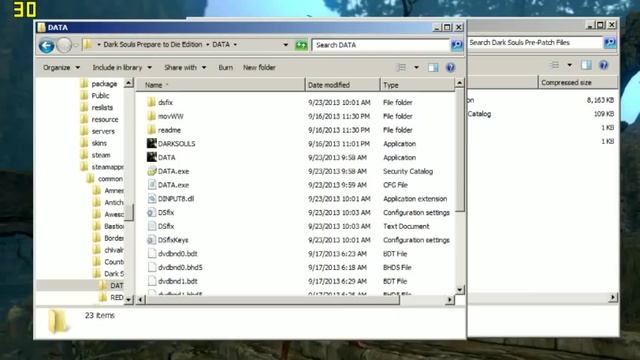Open Help via the blue question mark
Viewport: 640px width, 360px height.
(x=450, y=67)
